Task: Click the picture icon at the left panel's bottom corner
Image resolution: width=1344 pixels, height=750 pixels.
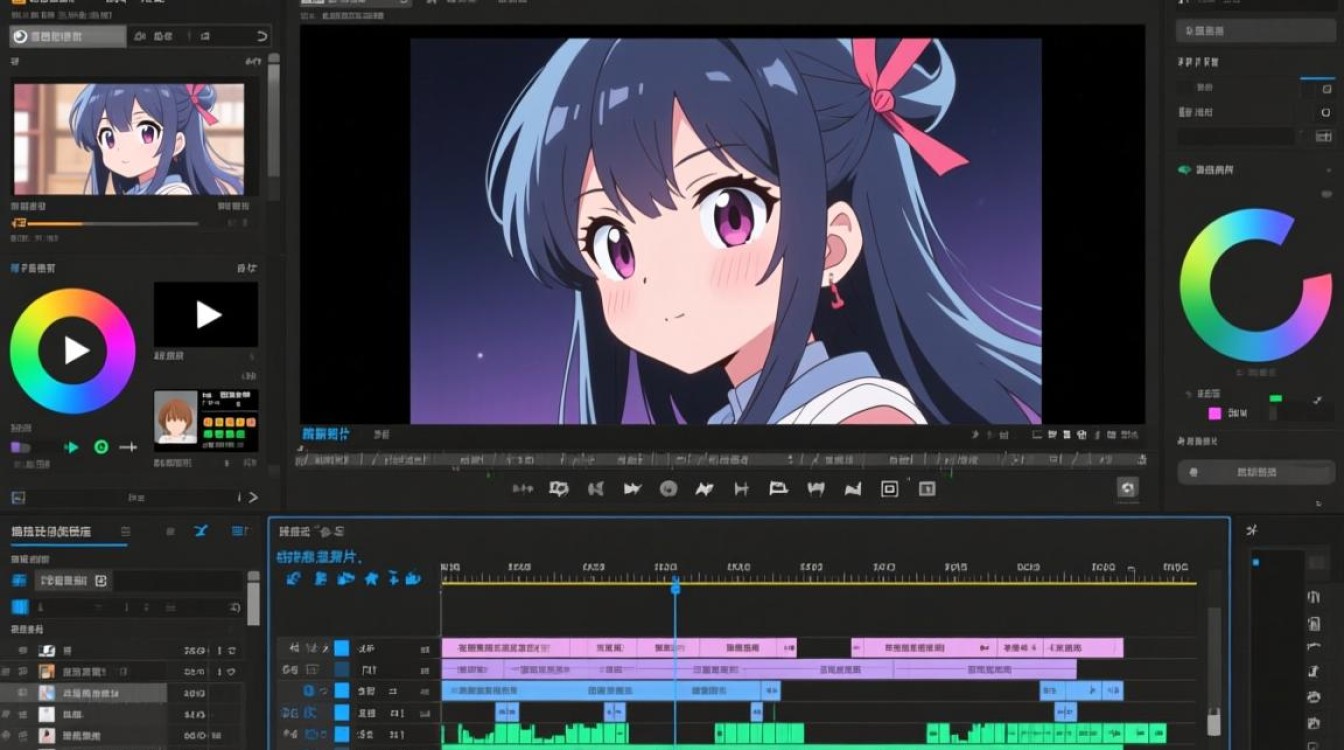Action: 18,497
